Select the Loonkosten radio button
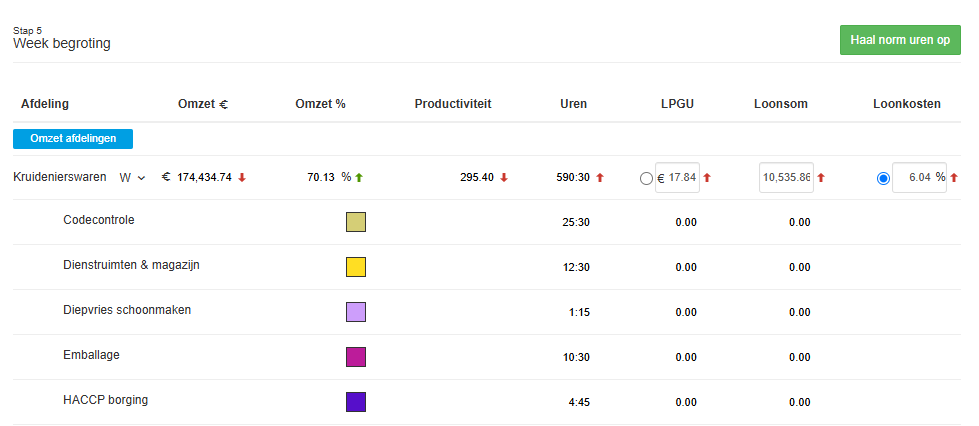This screenshot has height=426, width=979. pos(883,179)
